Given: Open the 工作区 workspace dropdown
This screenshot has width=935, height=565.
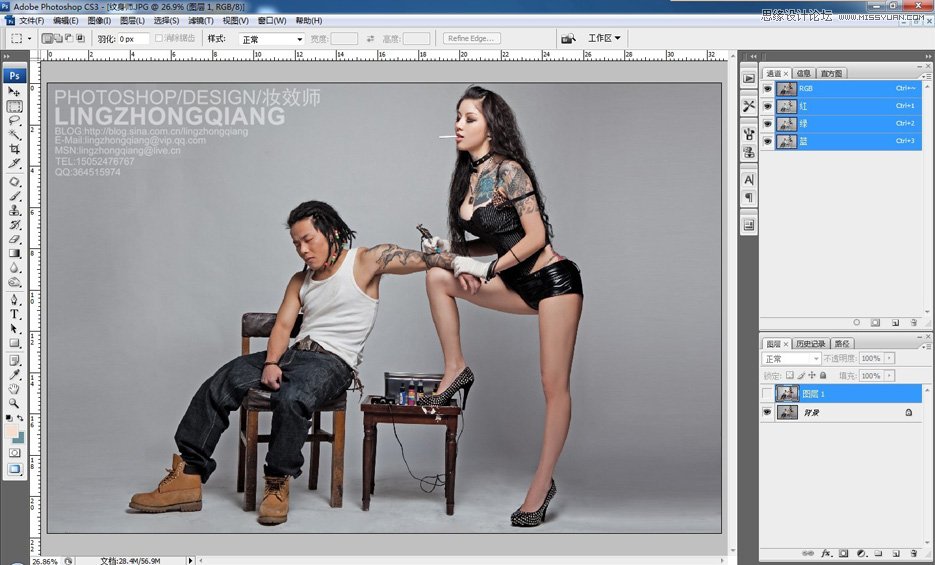Looking at the screenshot, I should tap(604, 38).
